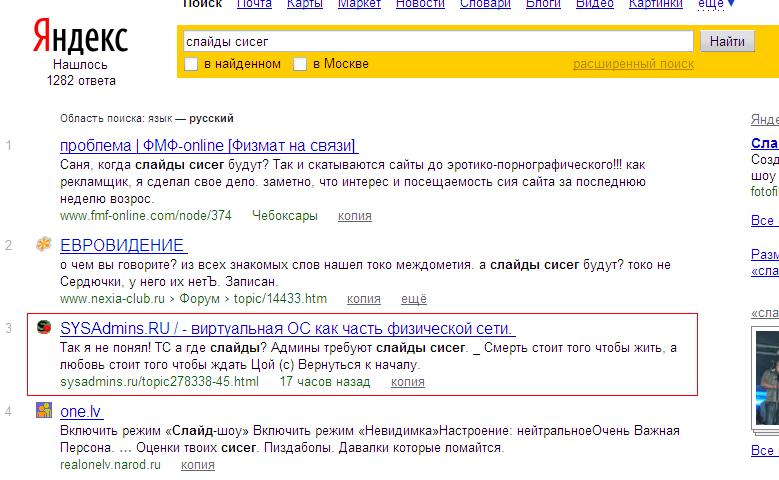The image size is (779, 480).
Task: Visit www.fmf-online.com/node/374 URL
Action: pyautogui.click(x=146, y=216)
